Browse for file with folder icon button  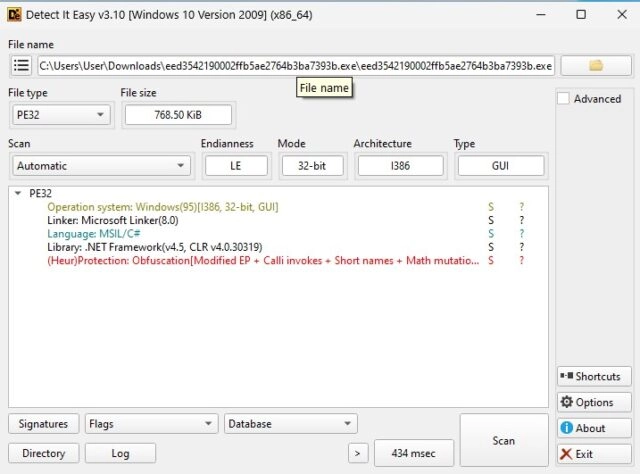click(x=596, y=65)
